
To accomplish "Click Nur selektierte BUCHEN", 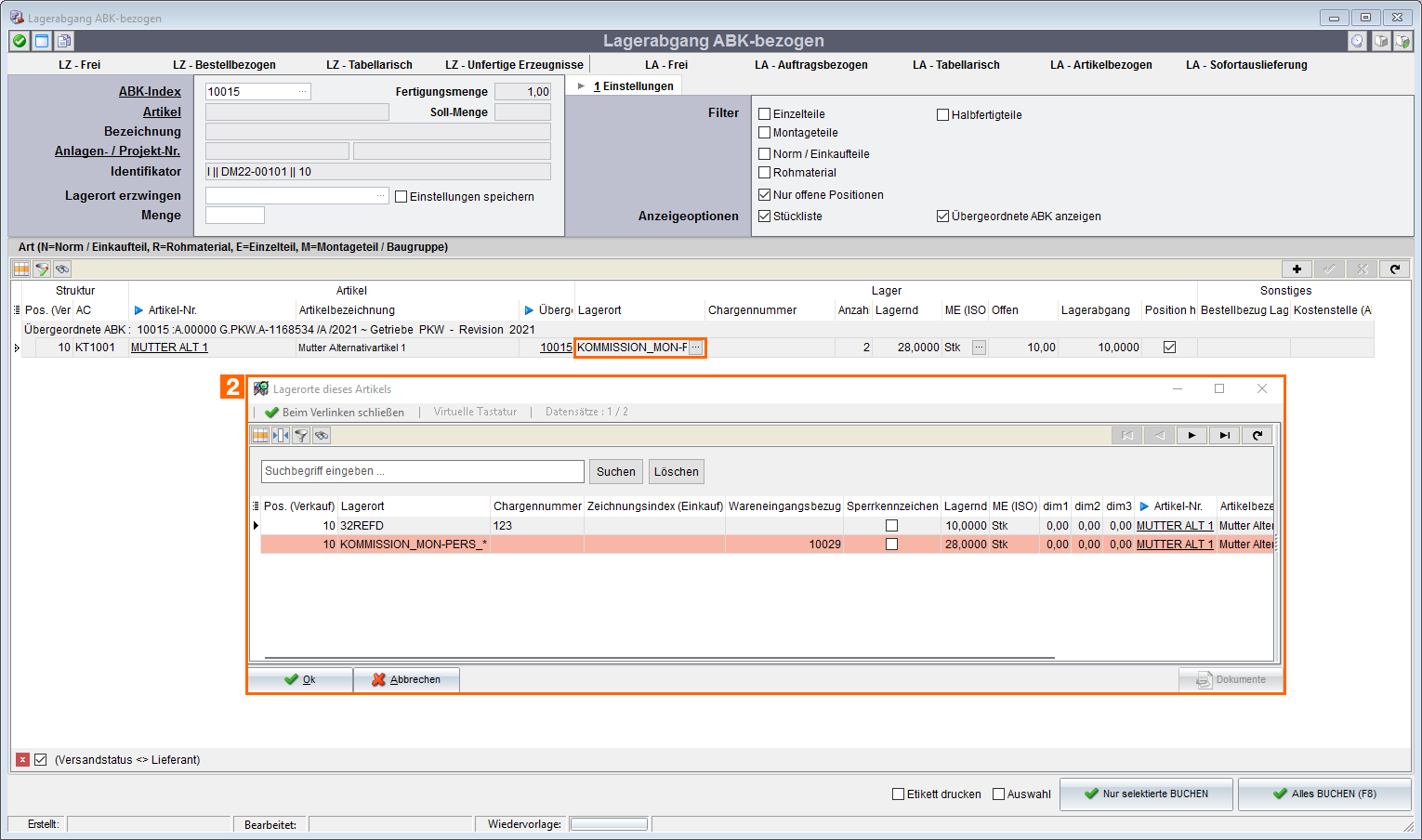I will pyautogui.click(x=1146, y=794).
